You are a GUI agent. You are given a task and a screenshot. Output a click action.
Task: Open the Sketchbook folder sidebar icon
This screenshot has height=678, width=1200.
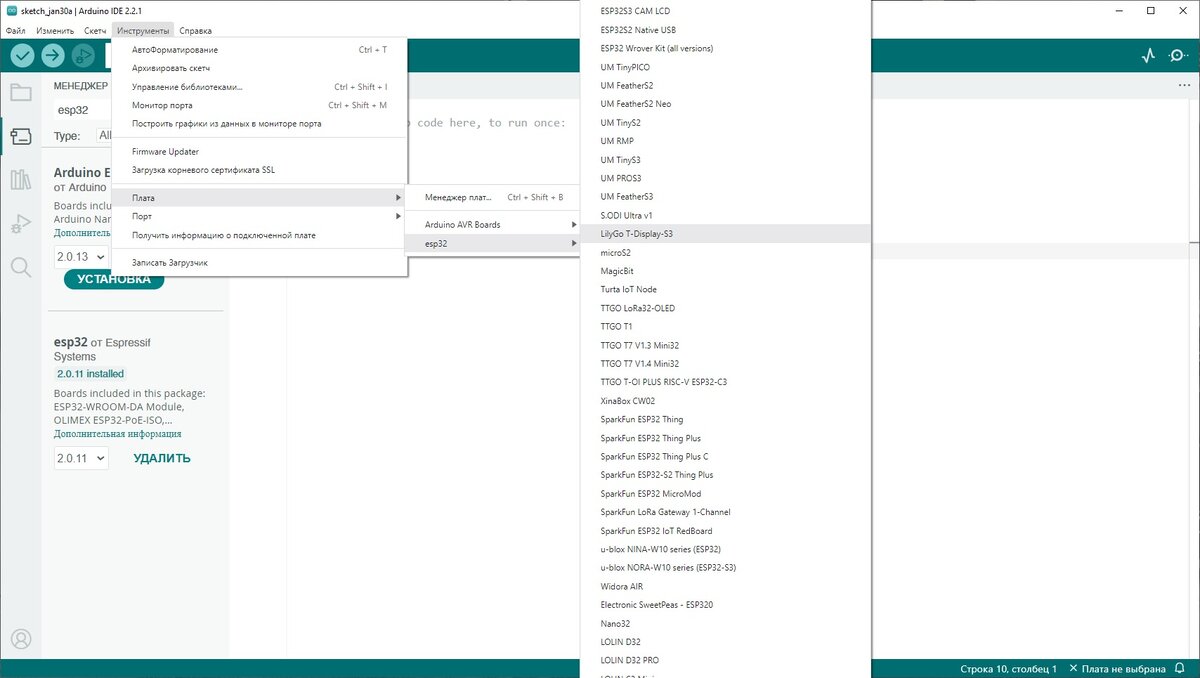coord(20,94)
